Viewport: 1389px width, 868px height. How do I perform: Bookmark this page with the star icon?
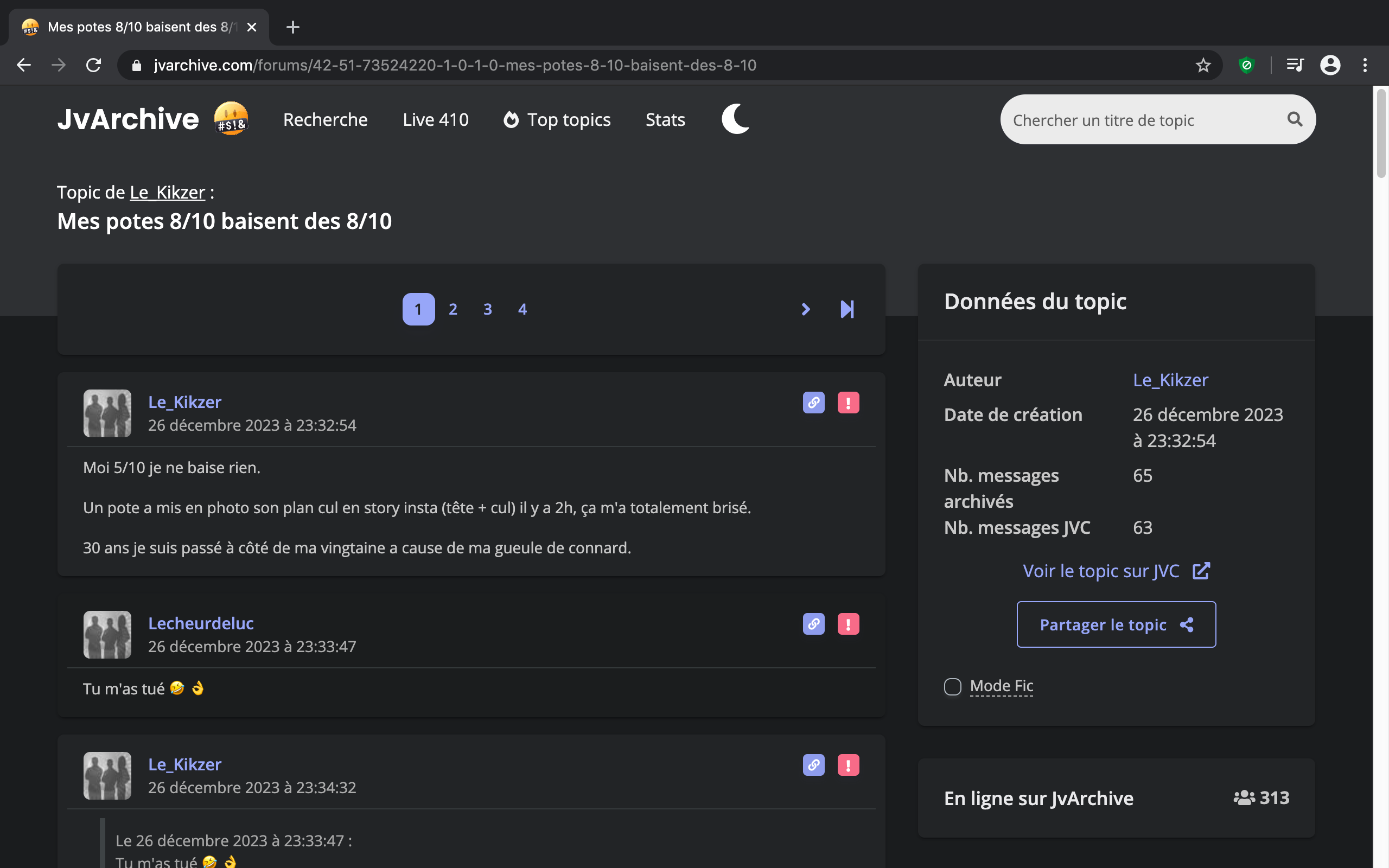click(1203, 65)
